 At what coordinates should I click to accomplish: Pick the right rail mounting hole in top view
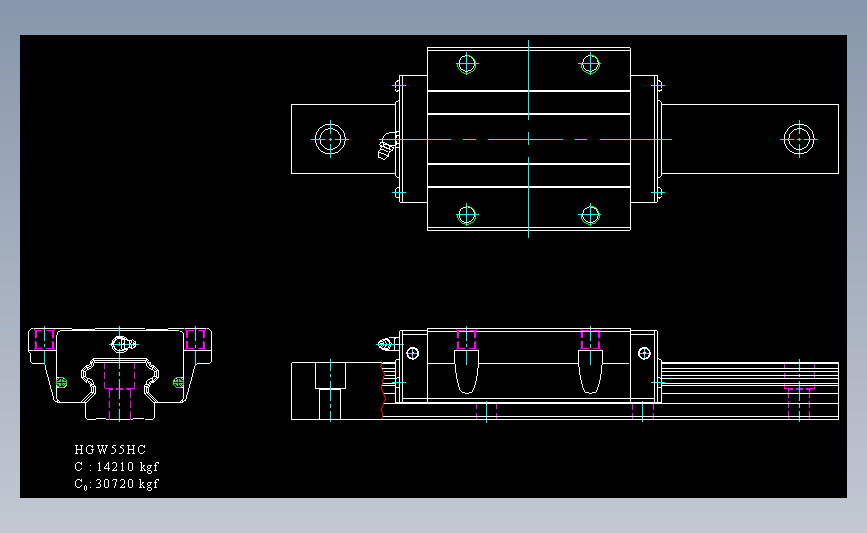(x=799, y=139)
